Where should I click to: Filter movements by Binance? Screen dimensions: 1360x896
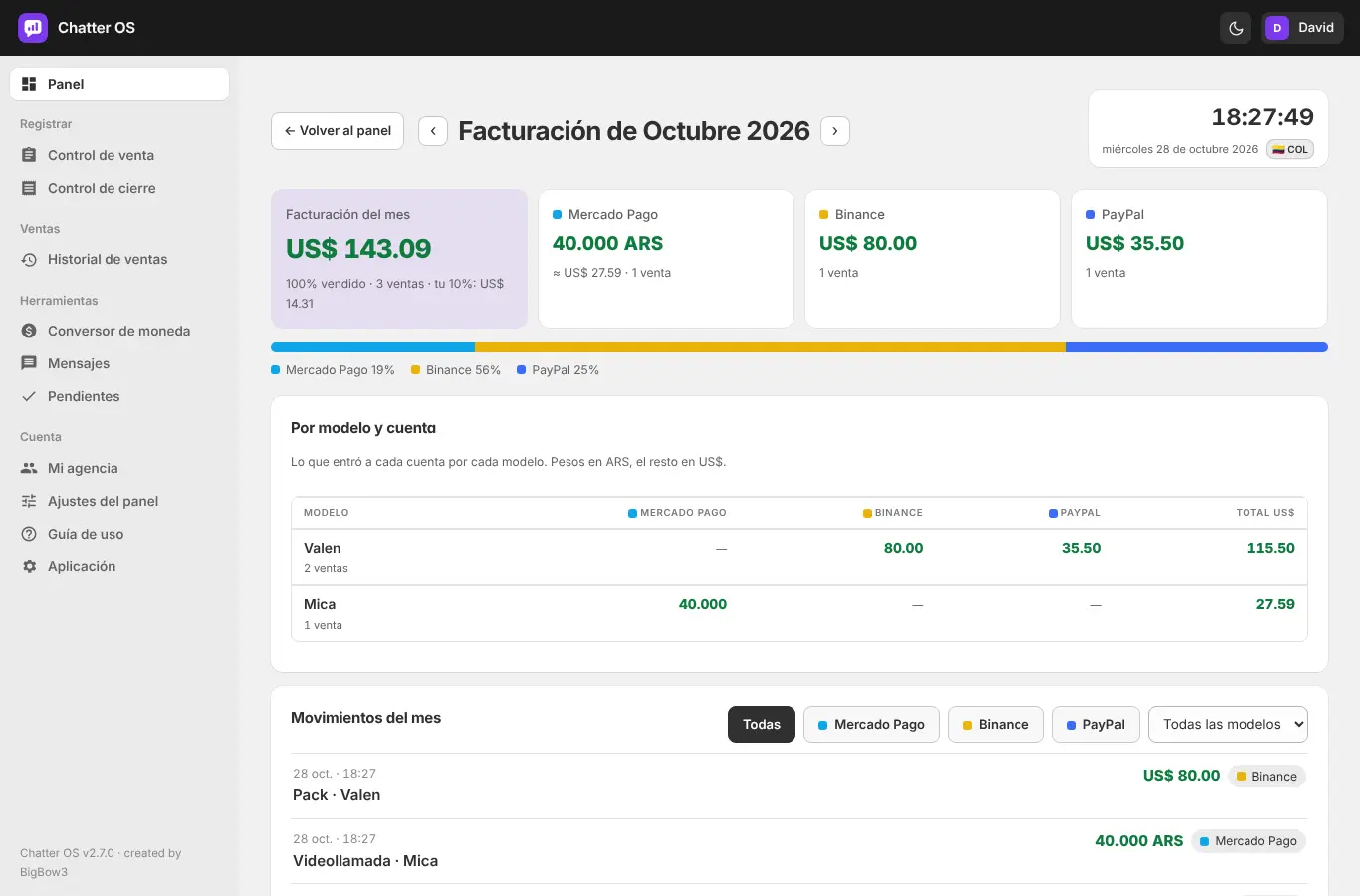click(x=996, y=724)
